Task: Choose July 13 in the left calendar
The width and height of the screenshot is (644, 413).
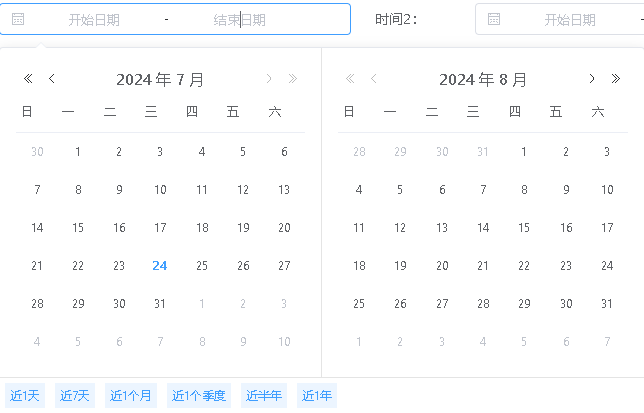Action: click(284, 190)
